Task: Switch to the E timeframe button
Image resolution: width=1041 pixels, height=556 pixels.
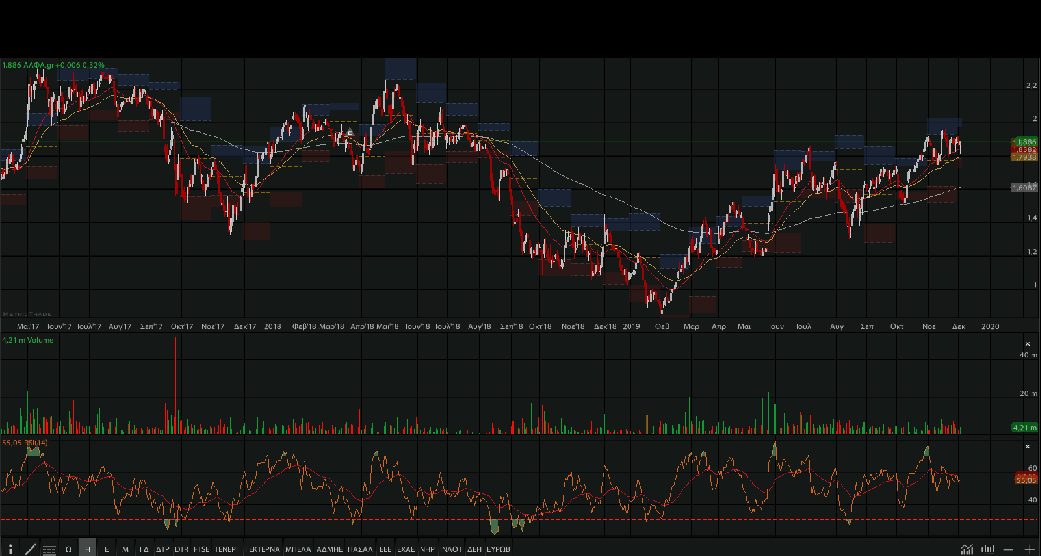Action: point(107,549)
